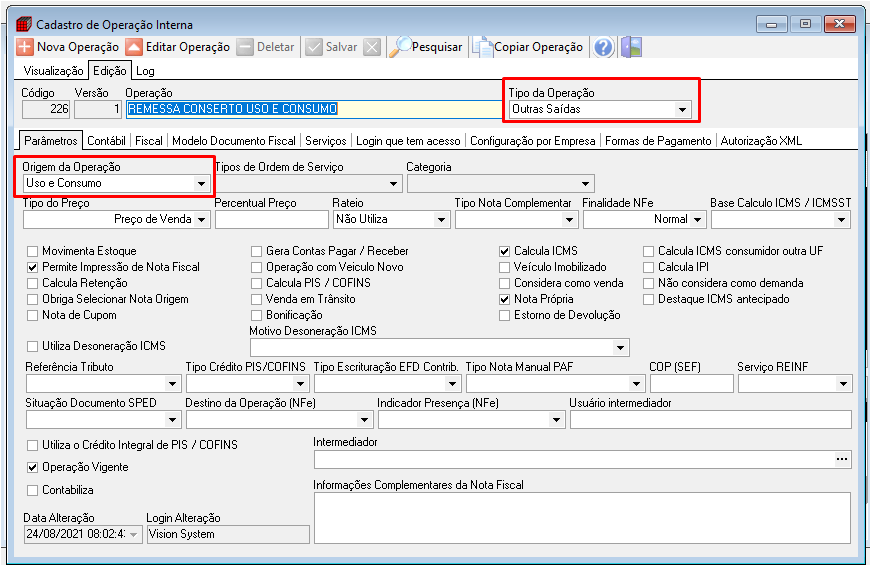Open Modelo Documento Fiscal tab
The image size is (870, 566).
coord(234,141)
